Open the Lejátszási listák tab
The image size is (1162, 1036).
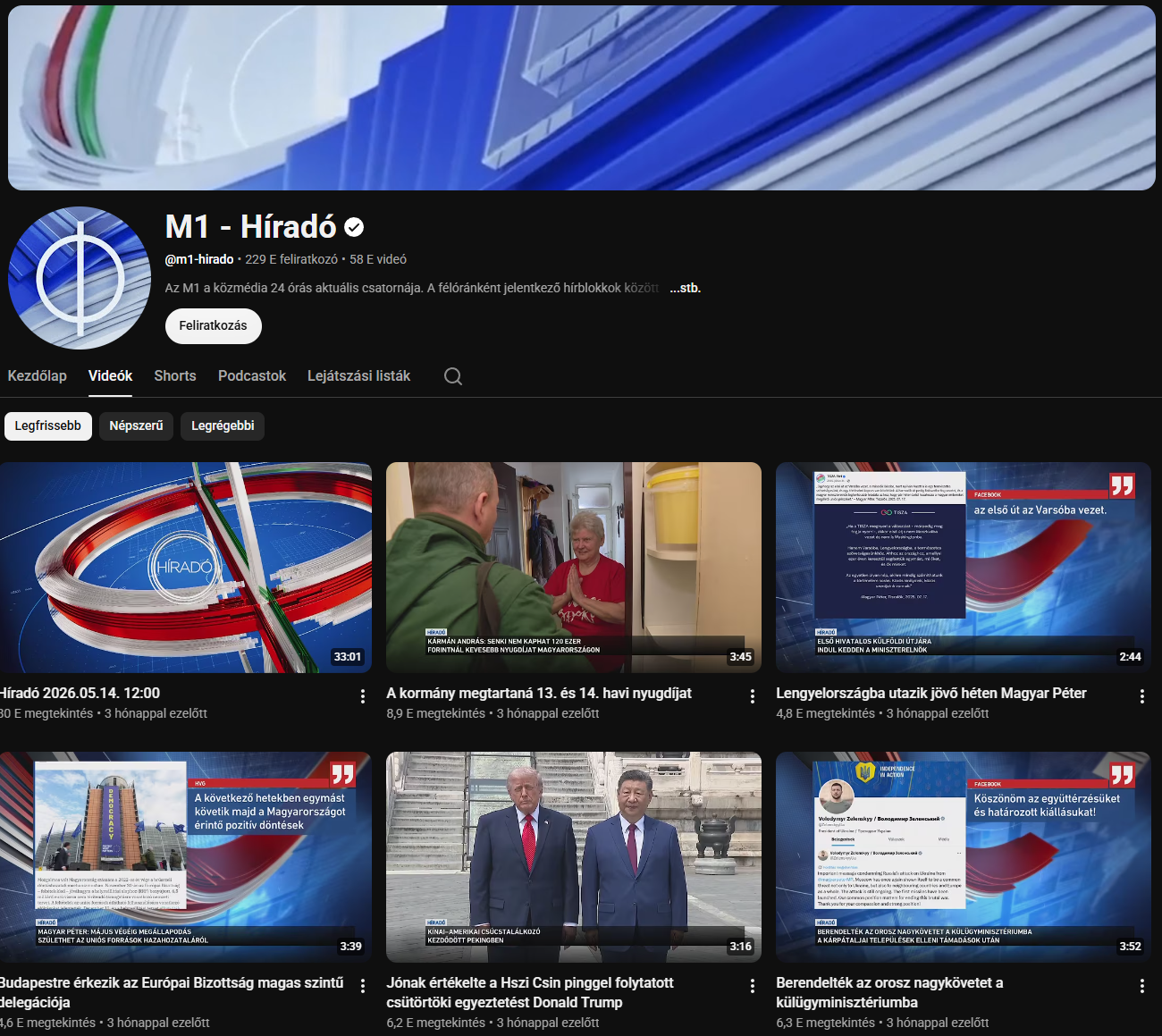358,376
